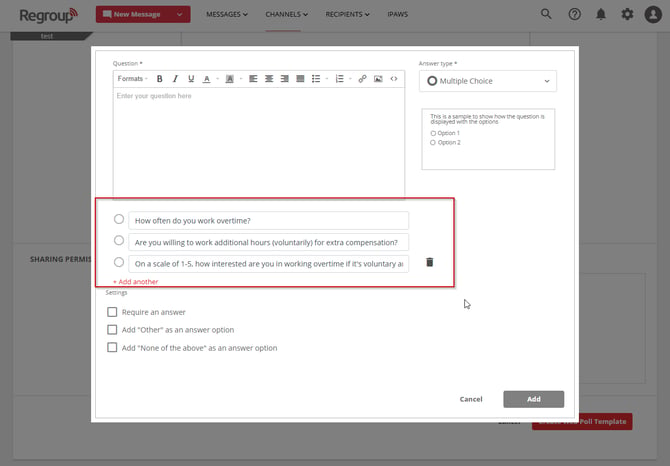This screenshot has width=670, height=466.
Task: Center align the question text
Action: tap(269, 79)
